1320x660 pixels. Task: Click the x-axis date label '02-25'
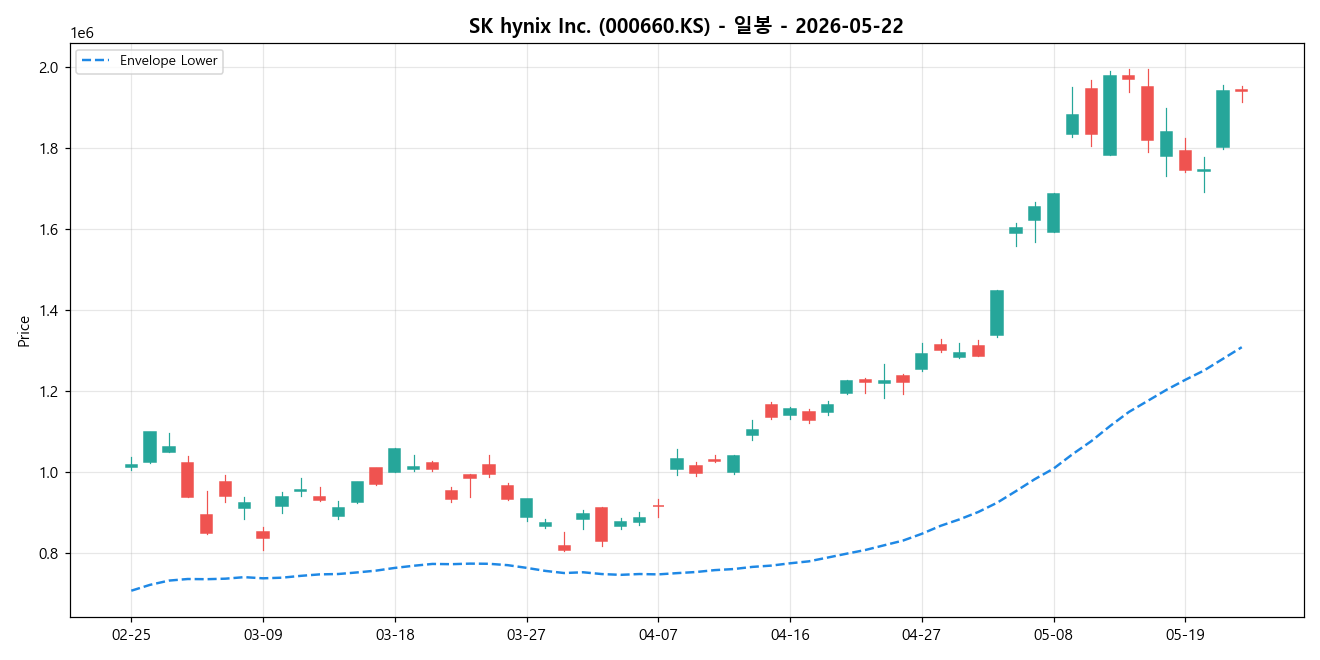pos(131,634)
